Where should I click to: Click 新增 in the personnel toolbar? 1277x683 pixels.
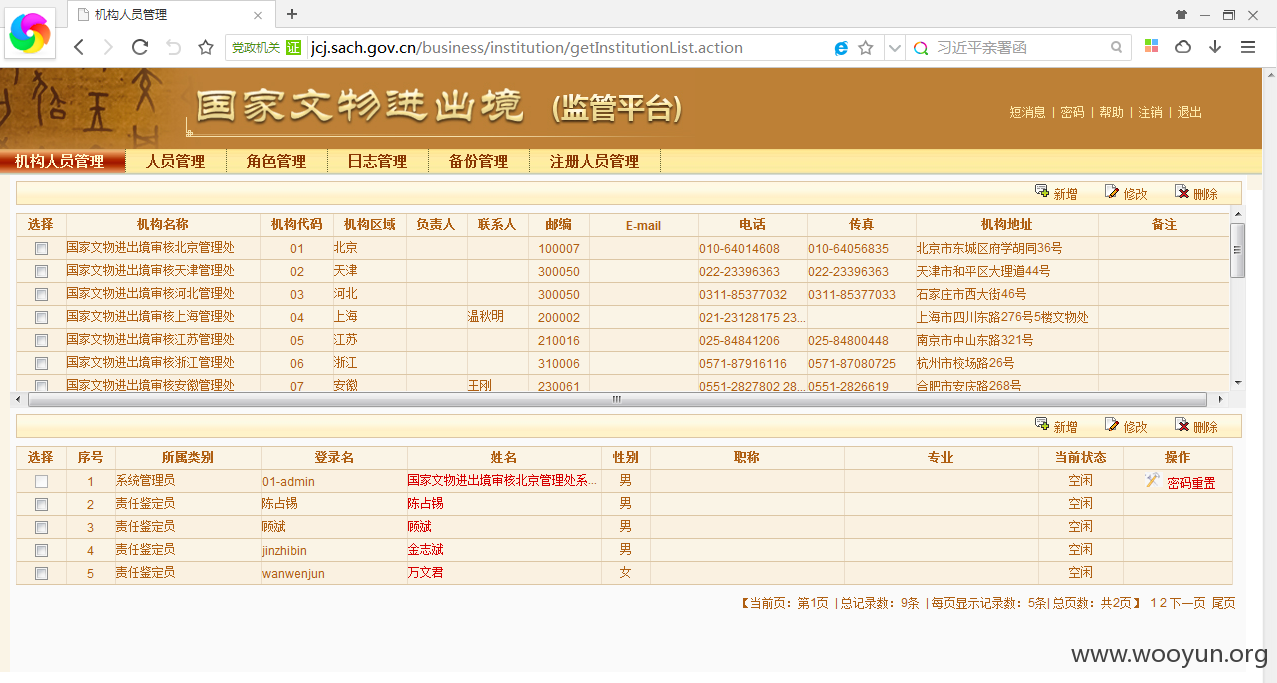tap(1056, 426)
